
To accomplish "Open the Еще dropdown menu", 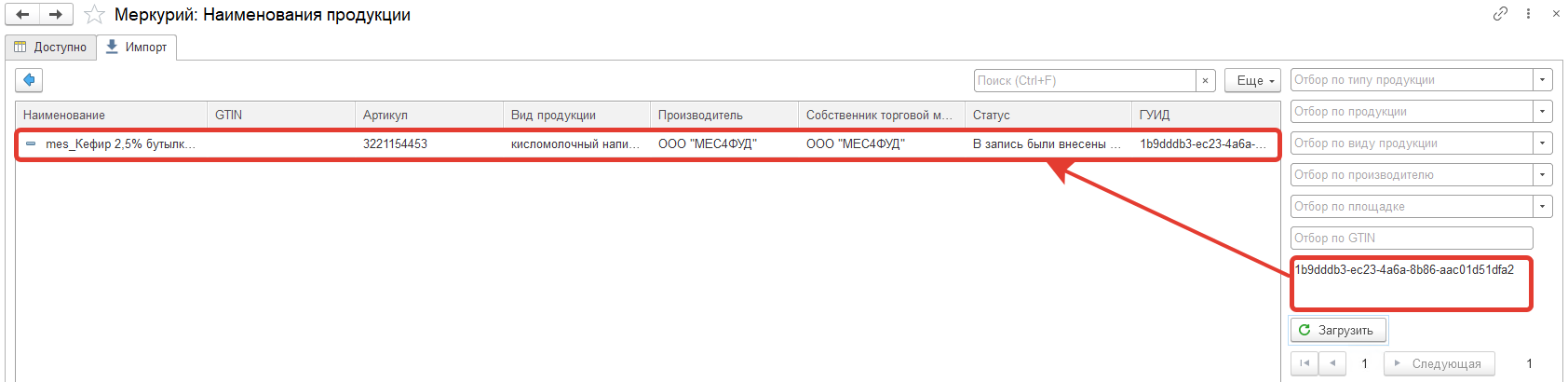I will point(1252,81).
